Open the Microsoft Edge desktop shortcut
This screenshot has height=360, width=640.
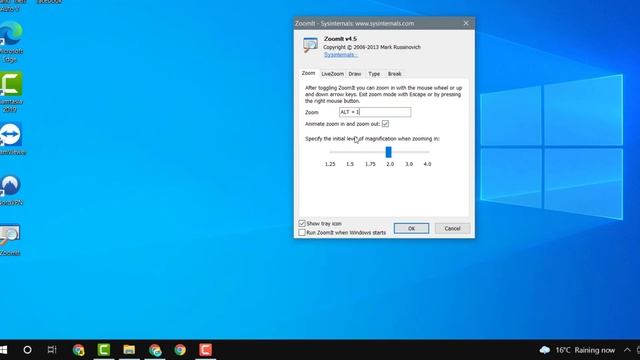pyautogui.click(x=11, y=41)
